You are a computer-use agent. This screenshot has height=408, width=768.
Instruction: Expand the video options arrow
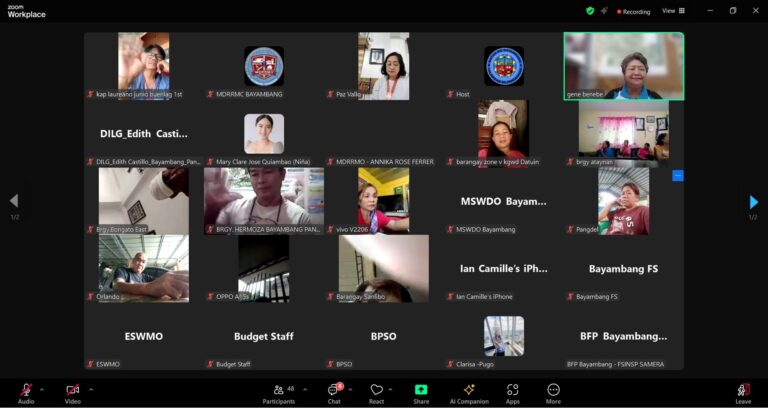(91, 389)
